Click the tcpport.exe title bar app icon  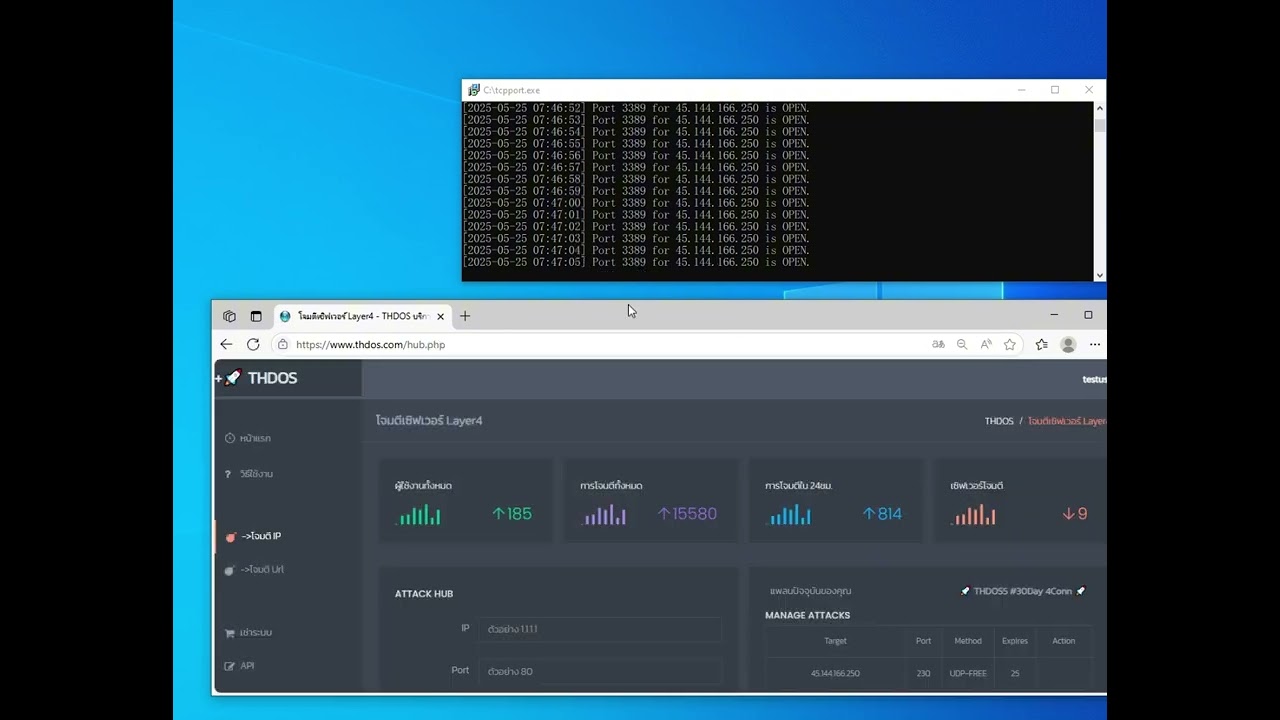click(x=474, y=90)
